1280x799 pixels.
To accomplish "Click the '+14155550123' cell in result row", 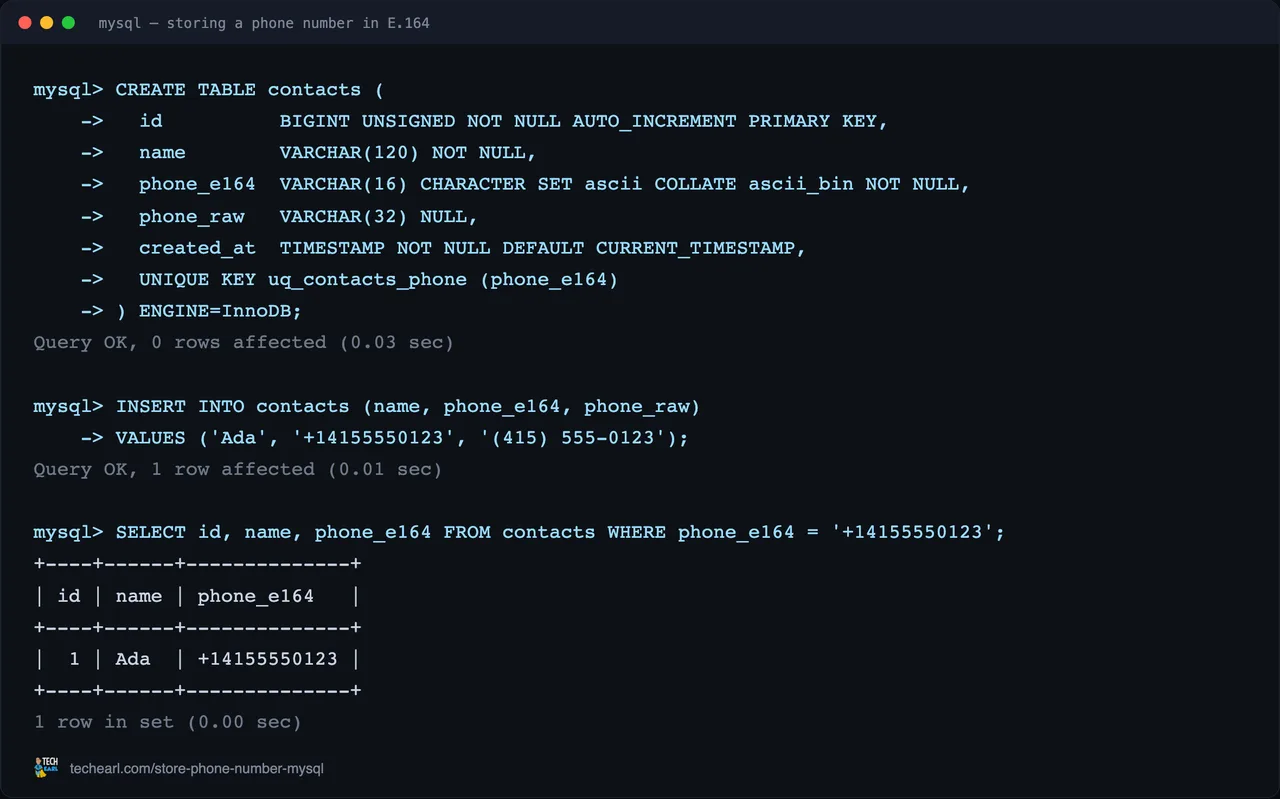I will coord(268,659).
